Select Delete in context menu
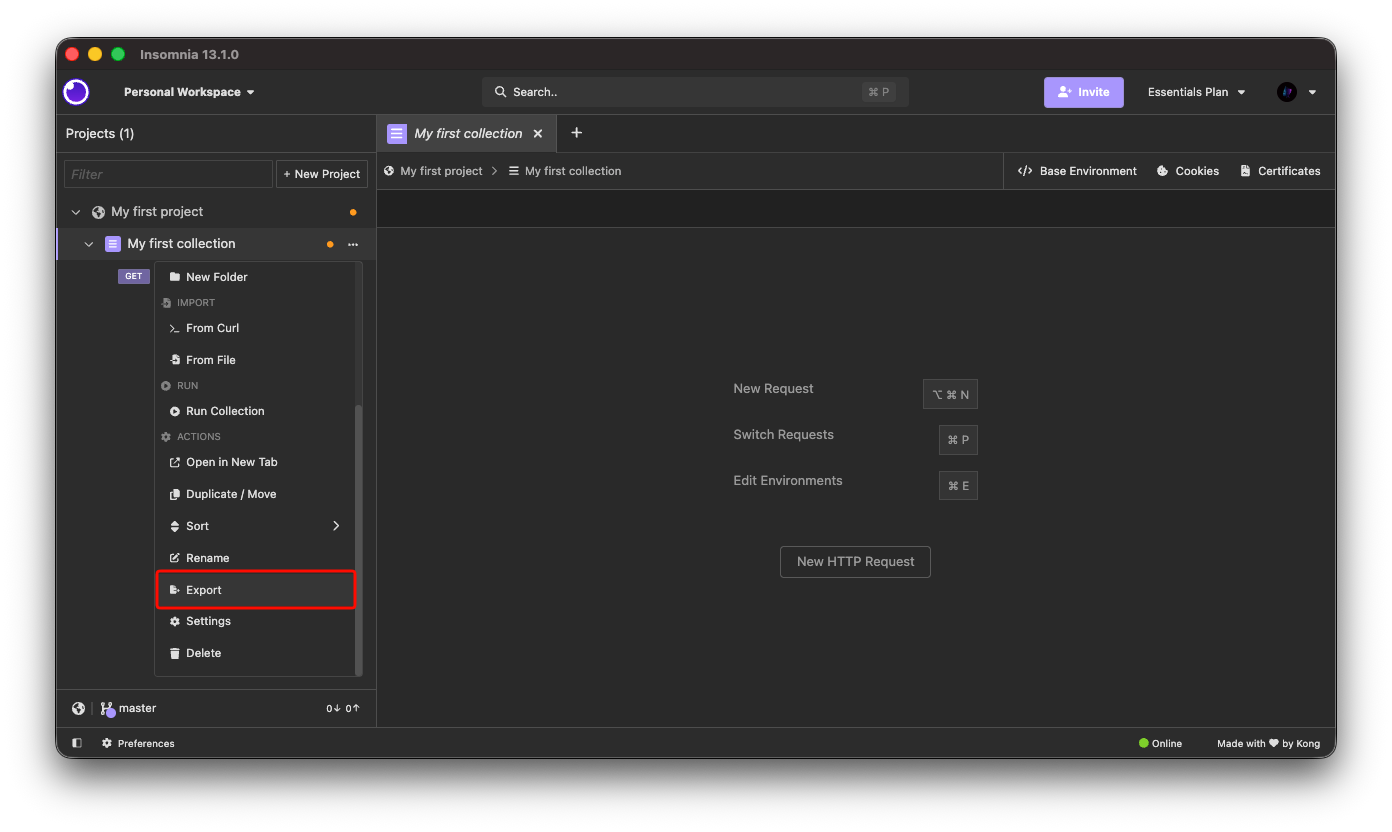Image resolution: width=1392 pixels, height=832 pixels. click(x=255, y=653)
